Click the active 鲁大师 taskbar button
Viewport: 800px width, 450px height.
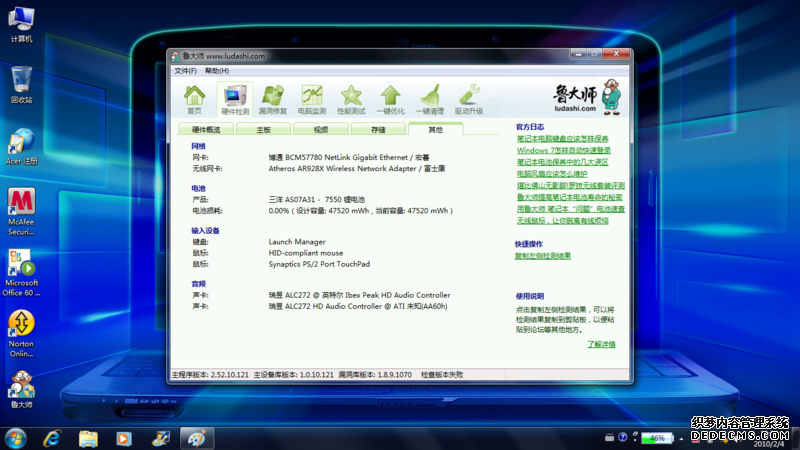[196, 438]
